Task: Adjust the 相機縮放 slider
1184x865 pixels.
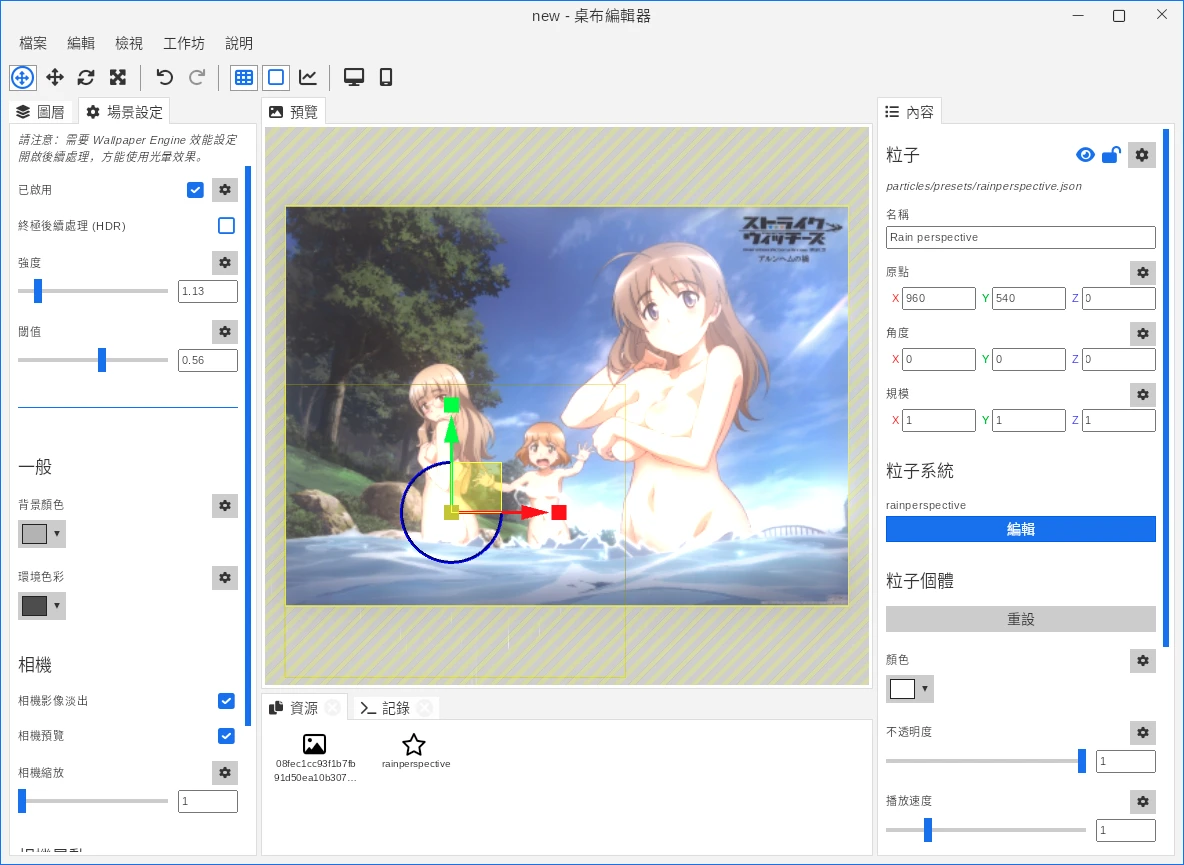Action: click(93, 801)
